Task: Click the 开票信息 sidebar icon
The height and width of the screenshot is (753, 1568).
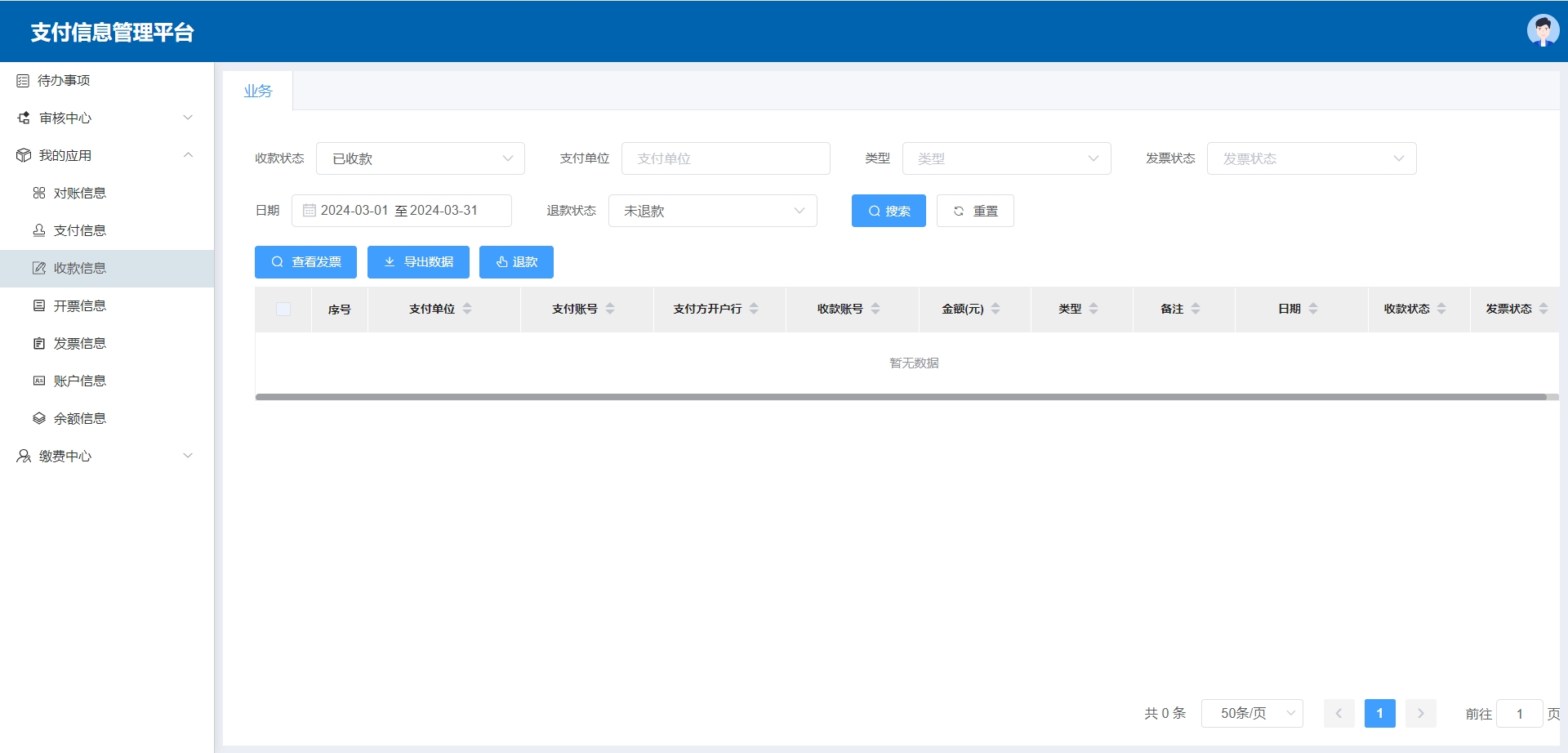Action: coord(39,306)
